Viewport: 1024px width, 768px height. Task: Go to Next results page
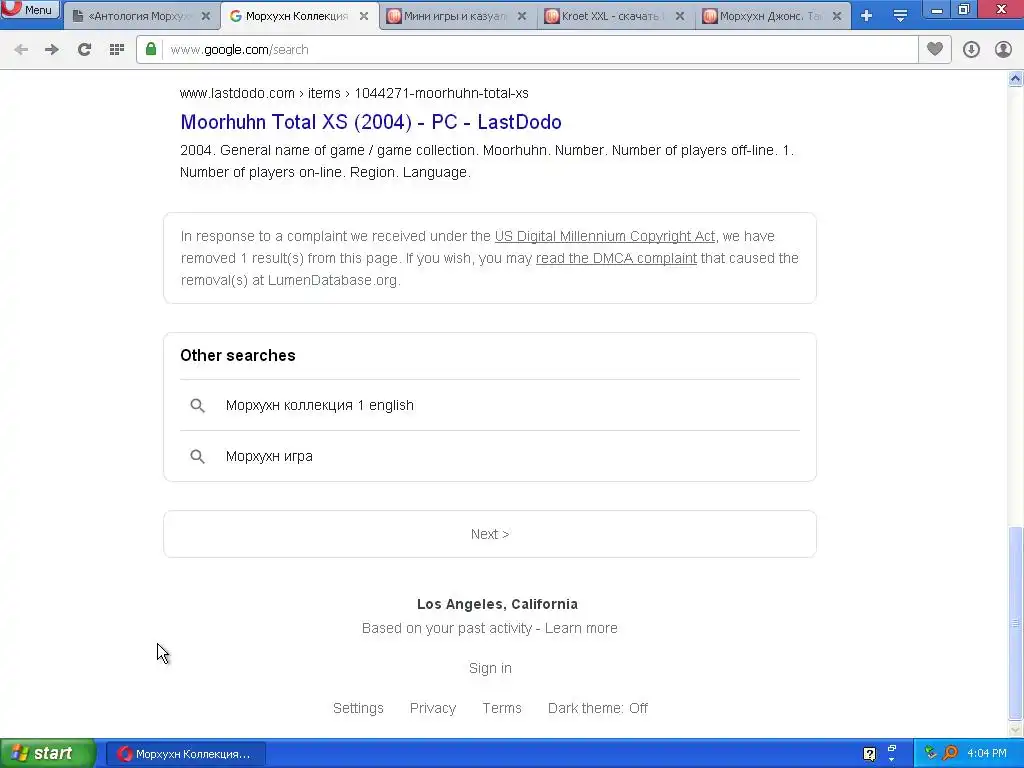[x=490, y=534]
